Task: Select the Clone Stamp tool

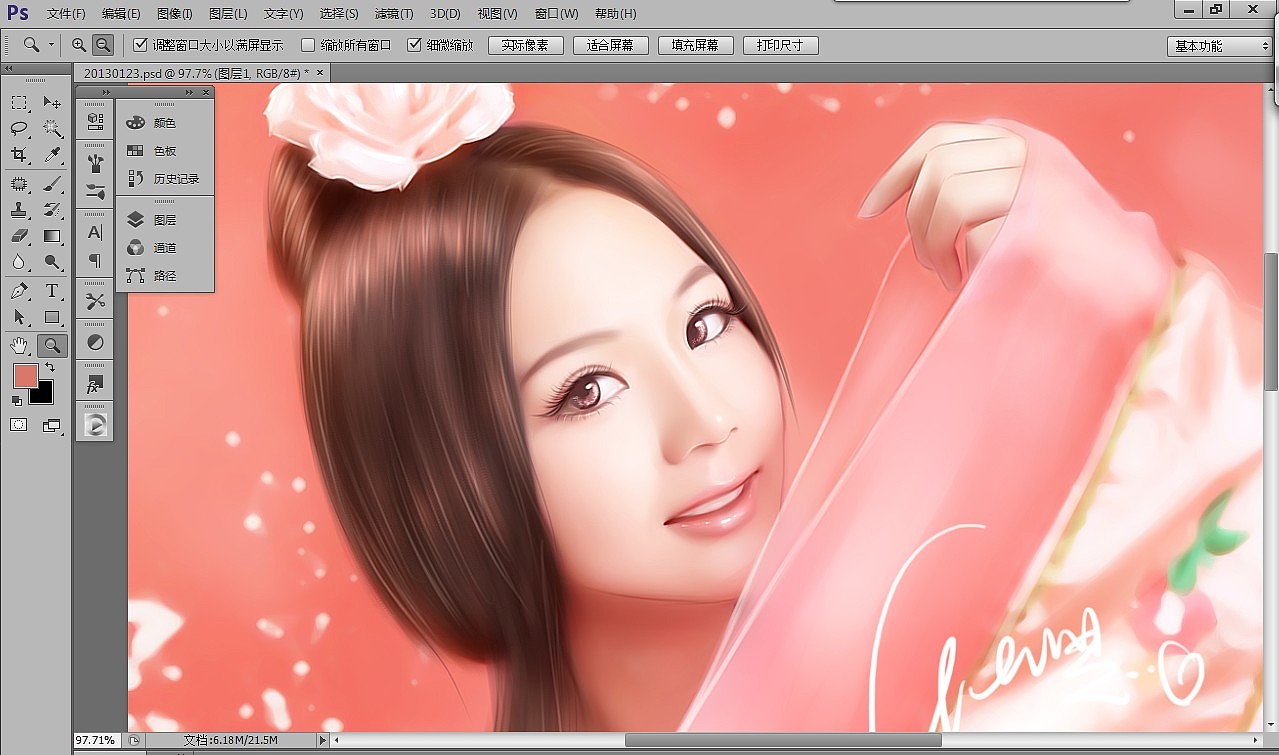Action: tap(19, 210)
